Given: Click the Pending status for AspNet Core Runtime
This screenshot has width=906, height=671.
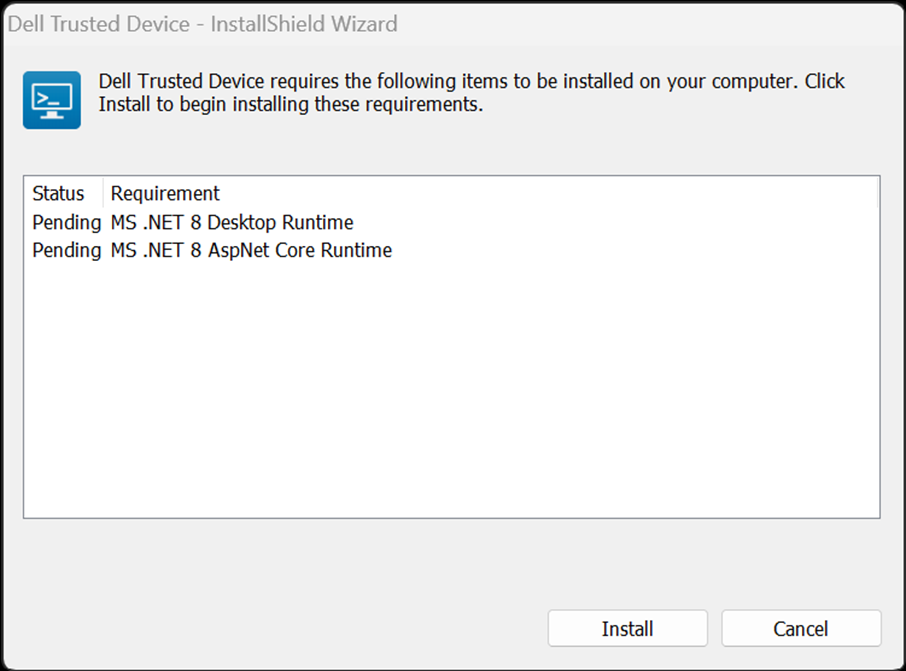Looking at the screenshot, I should [x=66, y=250].
